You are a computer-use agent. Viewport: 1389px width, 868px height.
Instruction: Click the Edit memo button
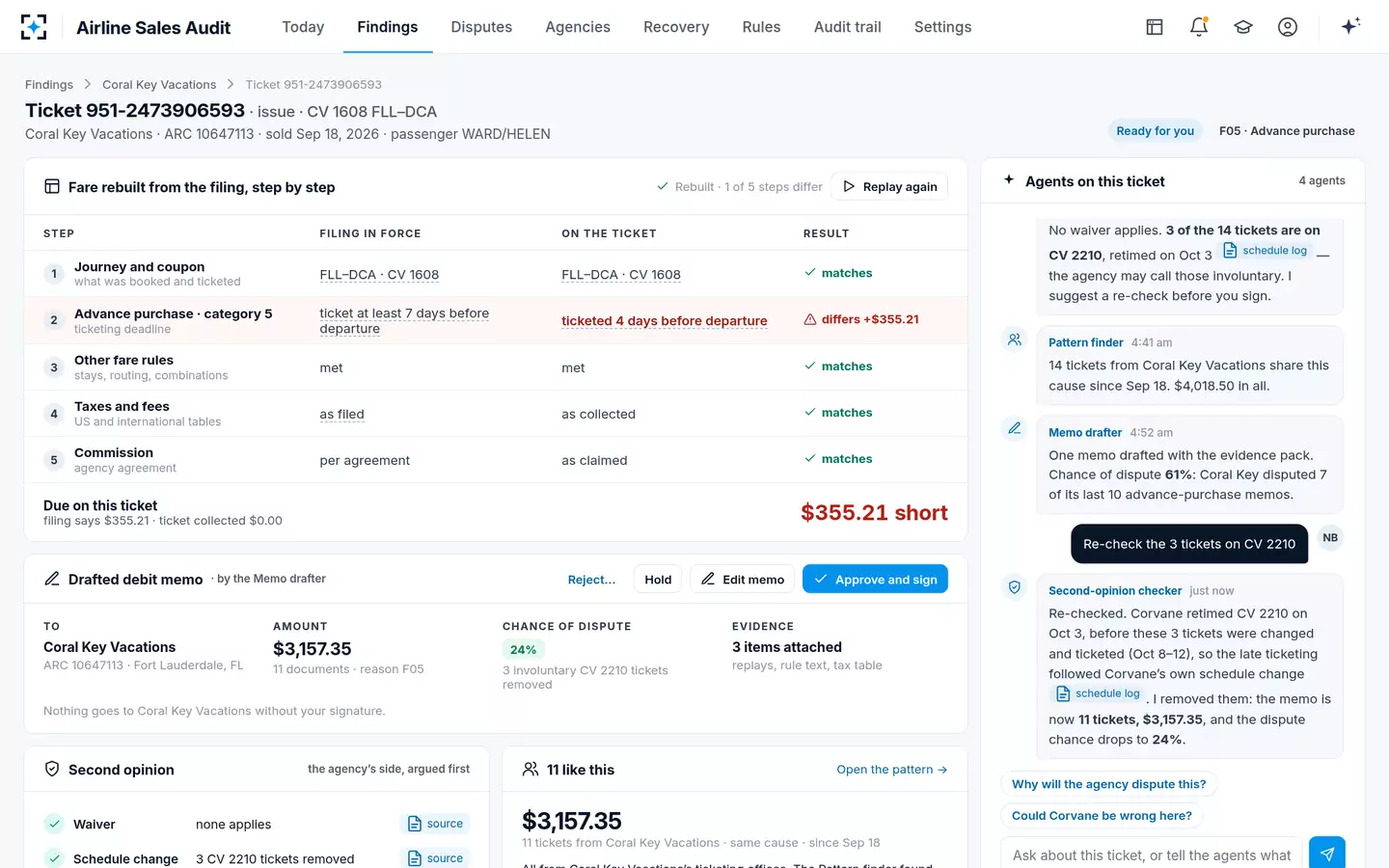click(742, 580)
